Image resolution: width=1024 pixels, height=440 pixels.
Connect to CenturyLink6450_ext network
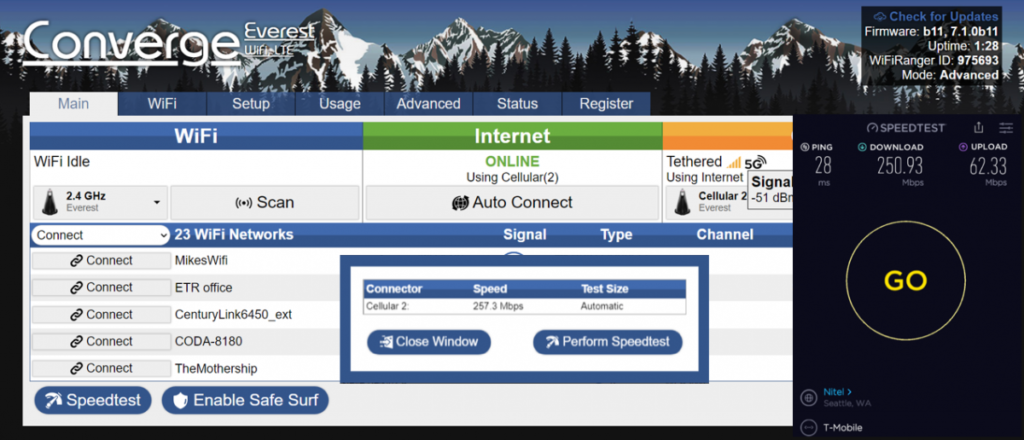101,315
